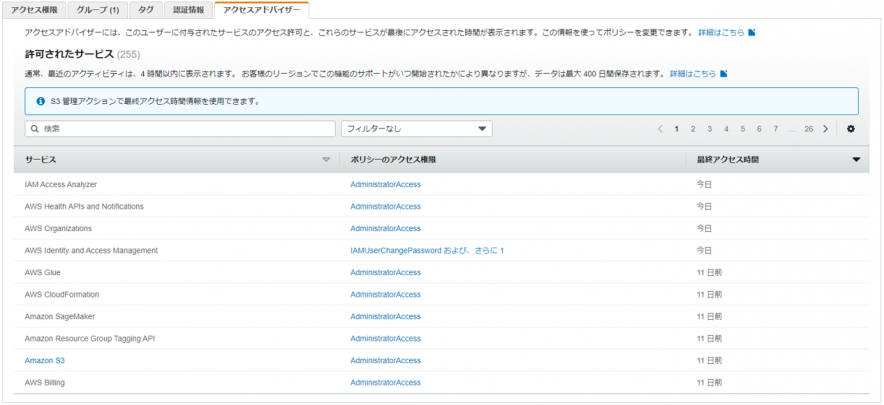Open AdministratorAccess for Amazon SageMaker
Screen dimensions: 884x405
[385, 316]
